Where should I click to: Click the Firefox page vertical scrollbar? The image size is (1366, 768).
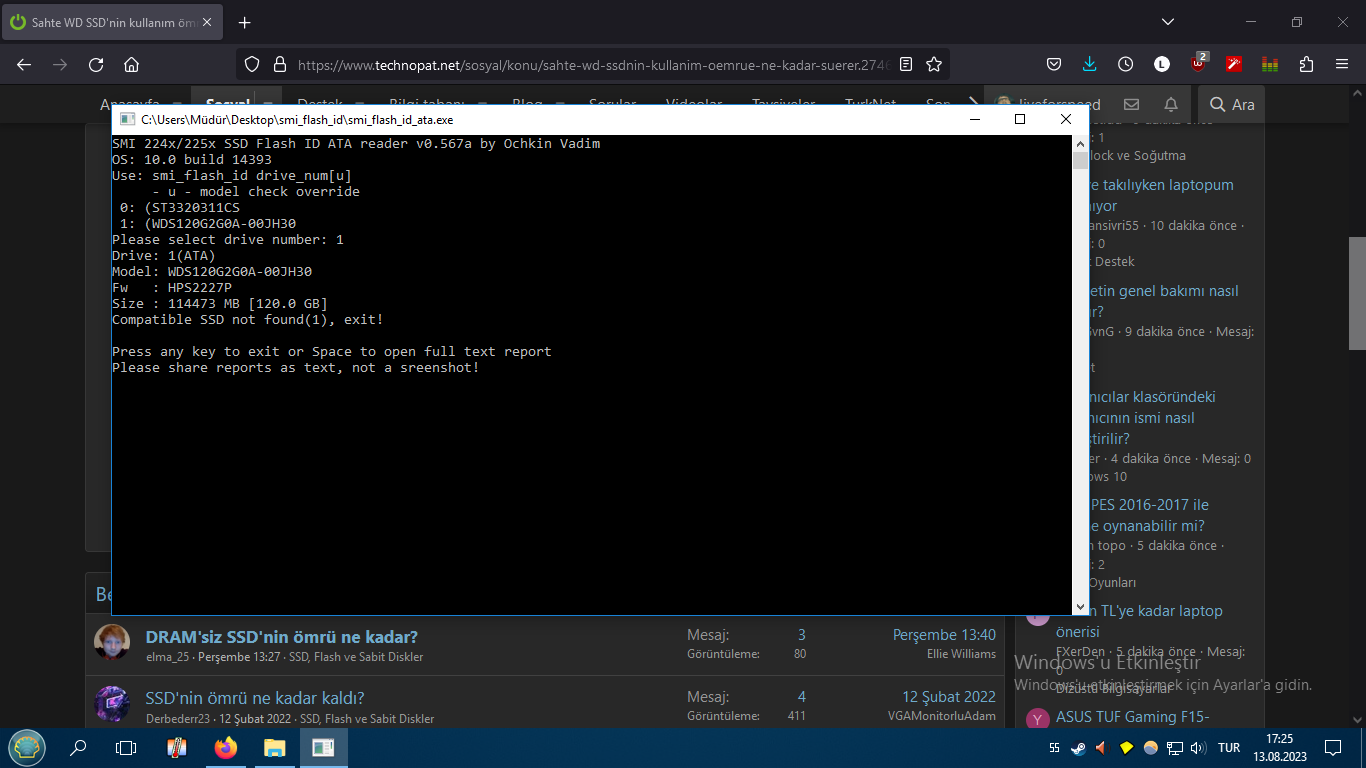(1357, 293)
